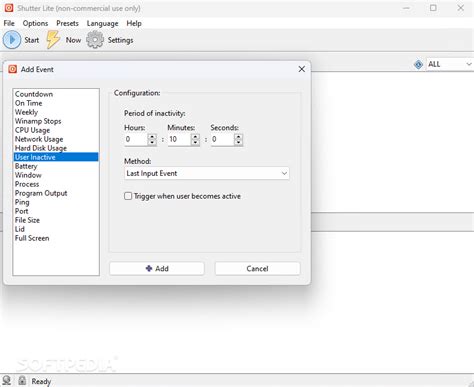Select CPU Usage event type
The width and height of the screenshot is (474, 387).
coord(56,130)
